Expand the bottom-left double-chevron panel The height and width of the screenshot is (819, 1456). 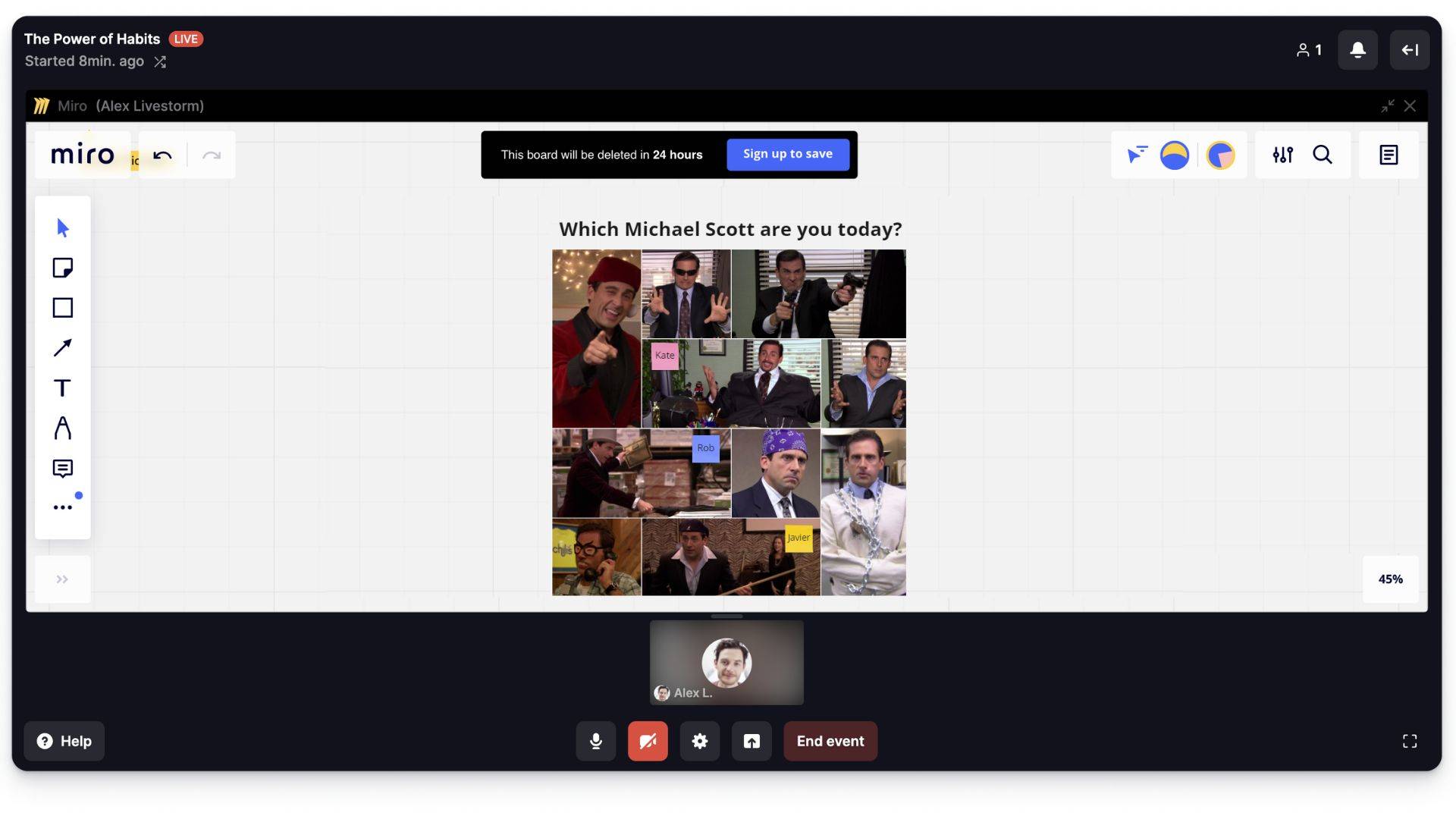62,579
